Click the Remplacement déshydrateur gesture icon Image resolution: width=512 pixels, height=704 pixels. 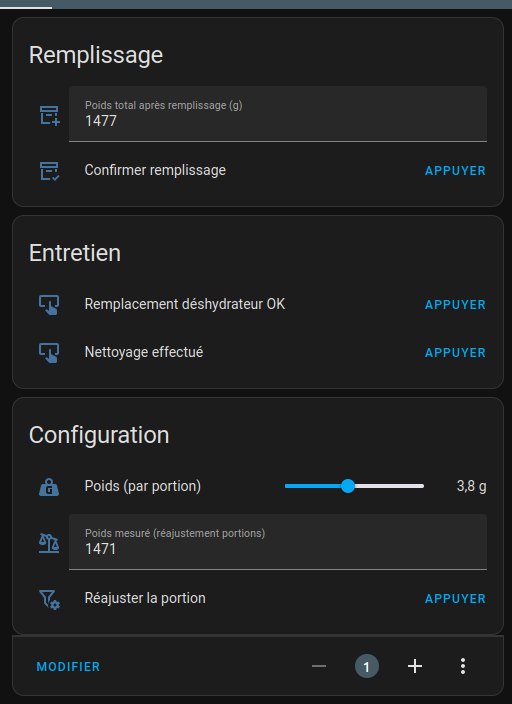click(x=49, y=304)
